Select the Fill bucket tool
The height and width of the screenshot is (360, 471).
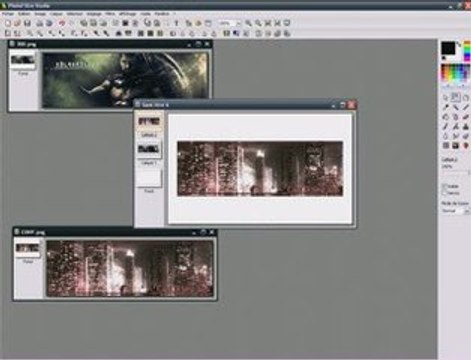446,117
